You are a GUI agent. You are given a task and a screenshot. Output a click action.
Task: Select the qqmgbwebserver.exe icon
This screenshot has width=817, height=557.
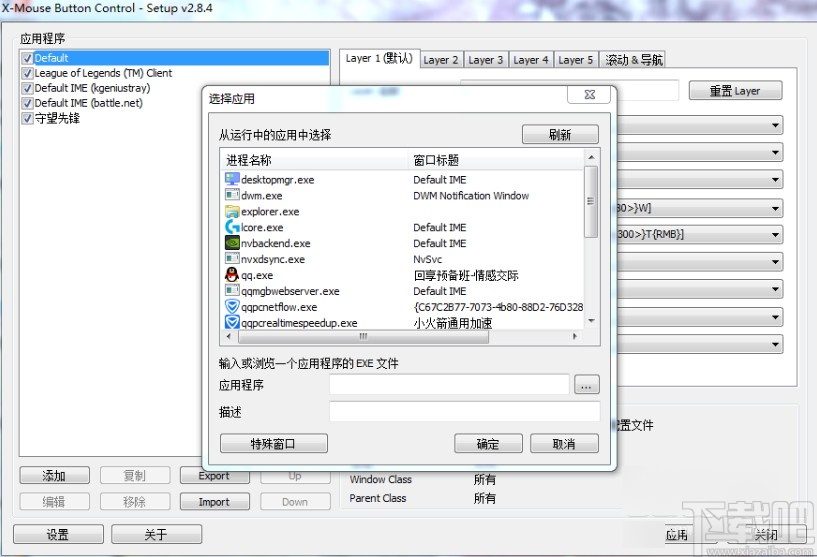pyautogui.click(x=232, y=291)
